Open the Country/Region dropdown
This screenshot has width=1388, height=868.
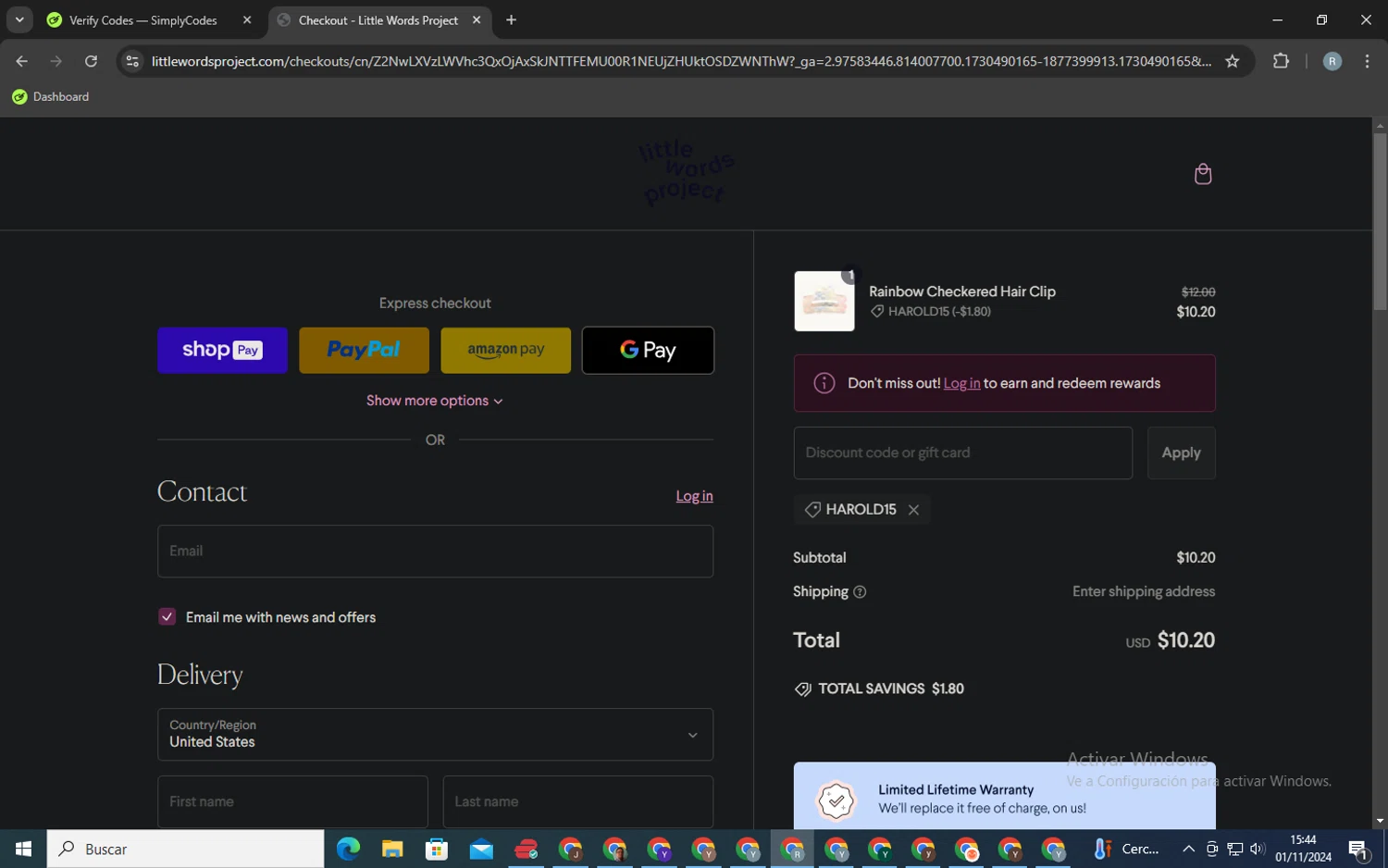tap(435, 735)
